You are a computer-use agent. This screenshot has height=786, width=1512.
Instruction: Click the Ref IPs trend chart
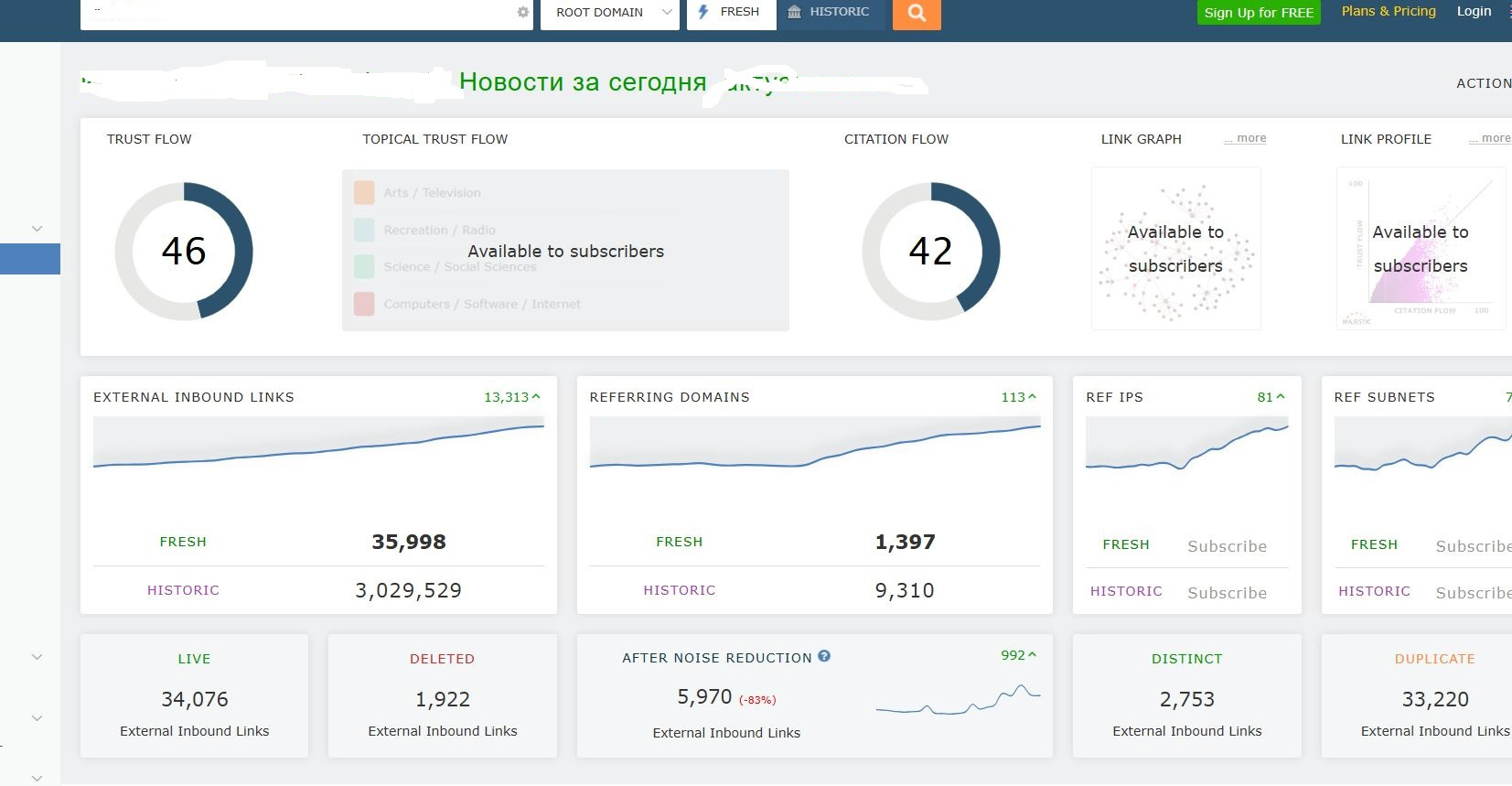tap(1187, 444)
